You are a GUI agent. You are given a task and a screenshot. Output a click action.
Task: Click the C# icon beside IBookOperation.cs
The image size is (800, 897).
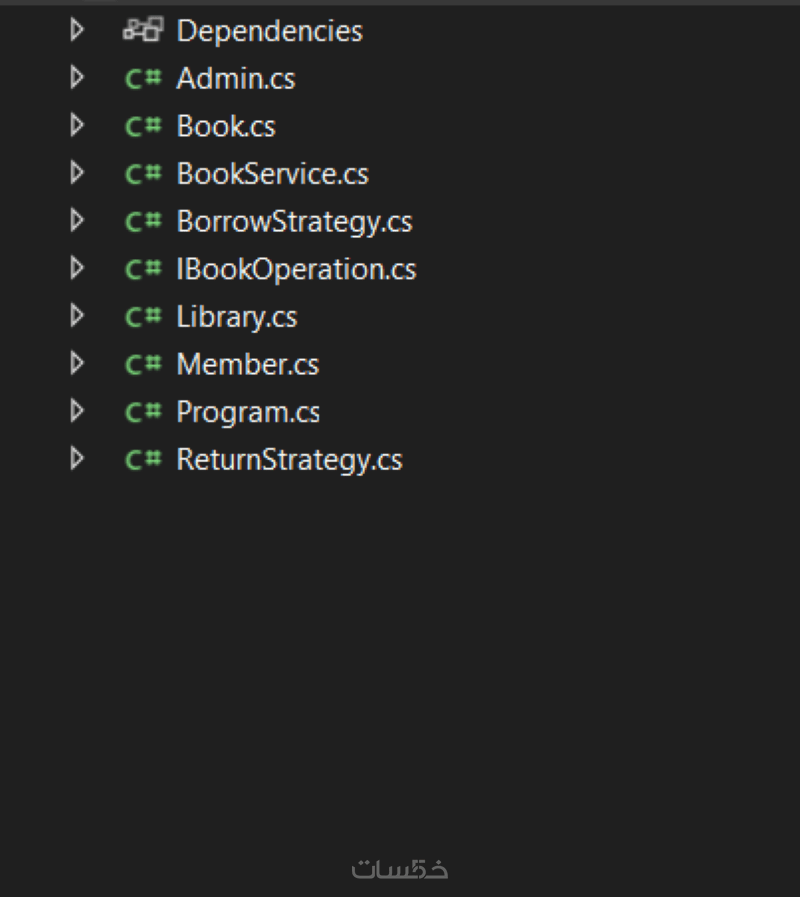pyautogui.click(x=142, y=270)
